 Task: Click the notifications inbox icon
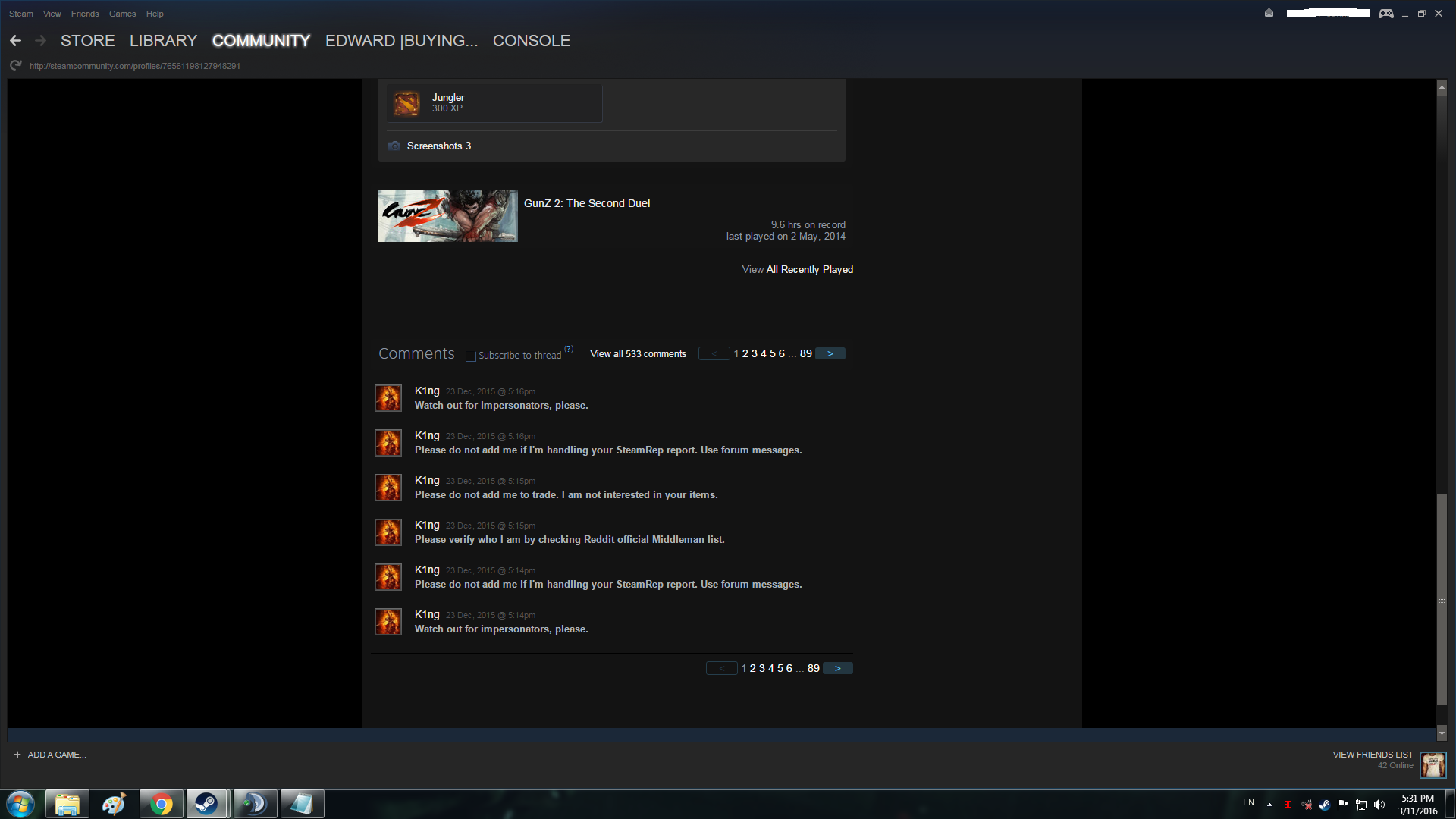[x=1269, y=13]
